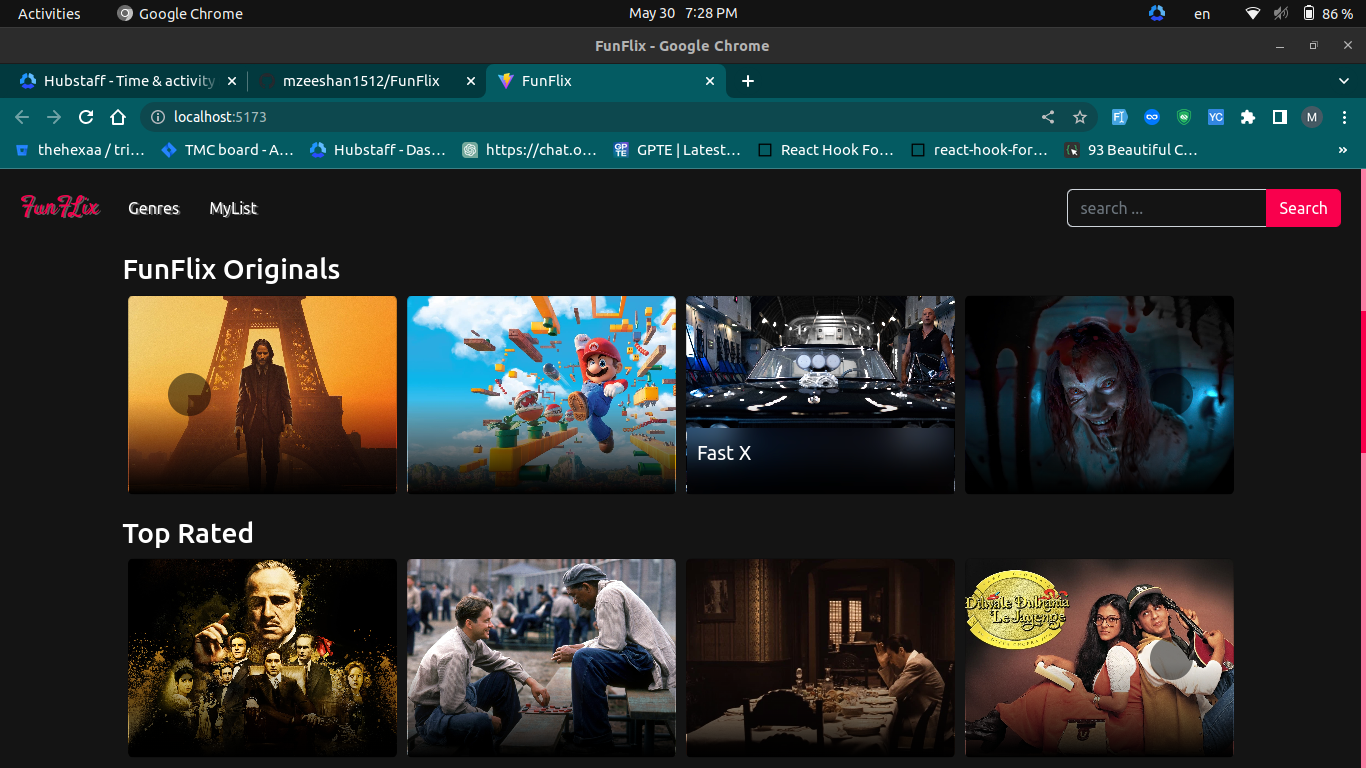Click the Top Rated heading
The width and height of the screenshot is (1366, 768).
point(188,533)
